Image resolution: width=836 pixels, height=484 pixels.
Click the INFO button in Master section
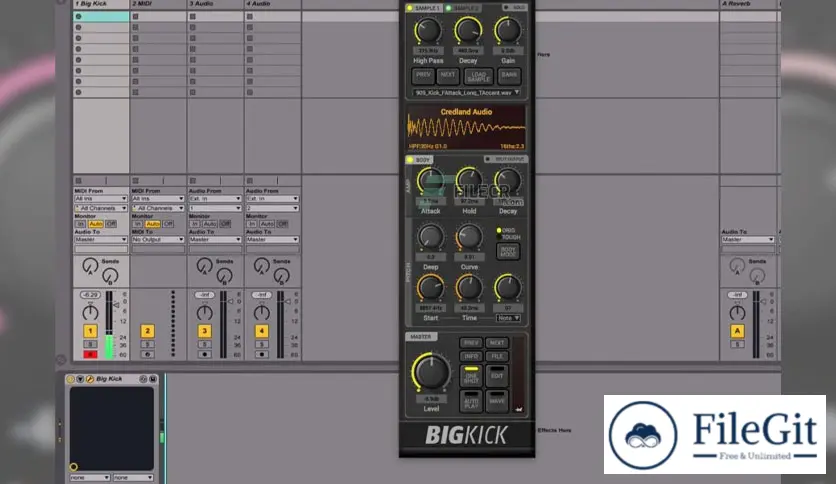[471, 356]
